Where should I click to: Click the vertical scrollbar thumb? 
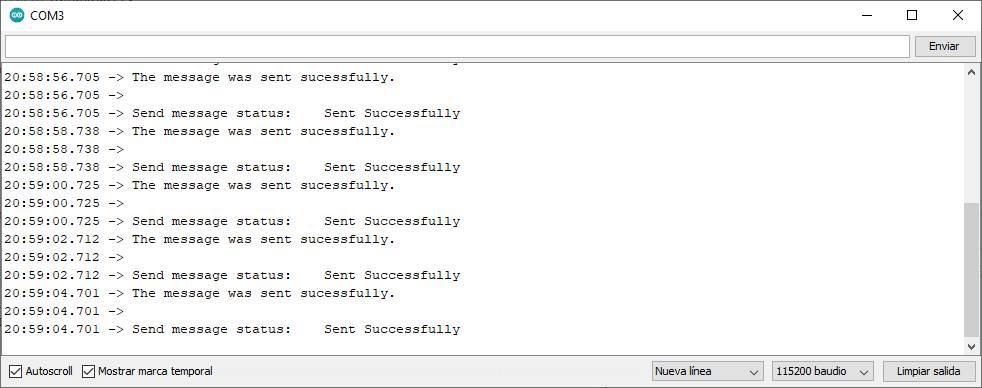[971, 270]
